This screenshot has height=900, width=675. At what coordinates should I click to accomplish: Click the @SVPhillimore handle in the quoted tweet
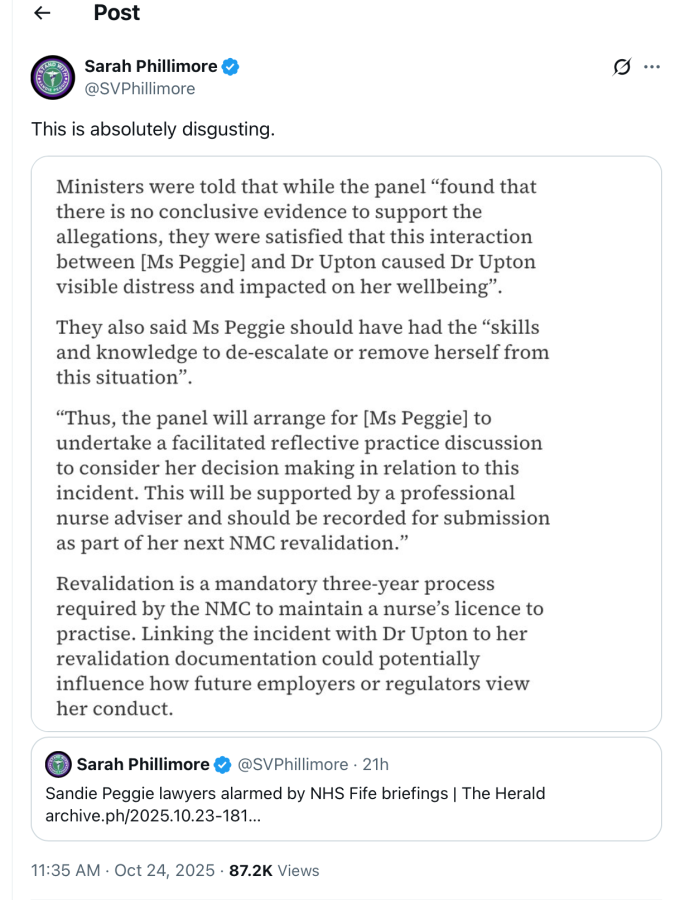click(x=293, y=765)
